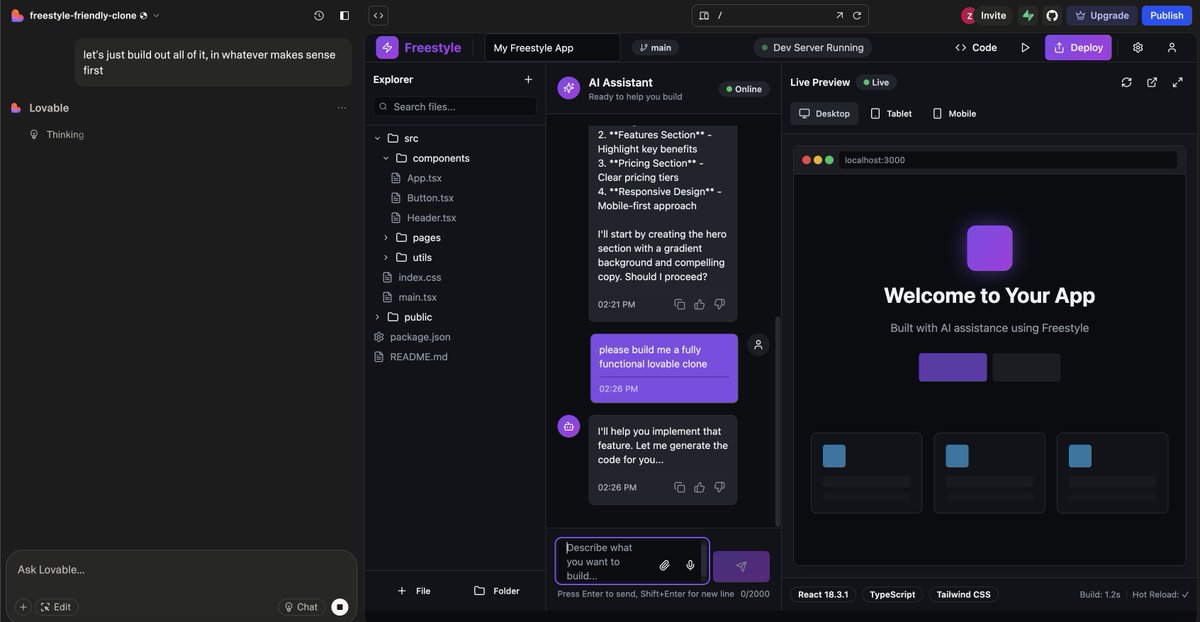Dislike the 02:26 PM assistant reply
1200x622 pixels.
719,487
